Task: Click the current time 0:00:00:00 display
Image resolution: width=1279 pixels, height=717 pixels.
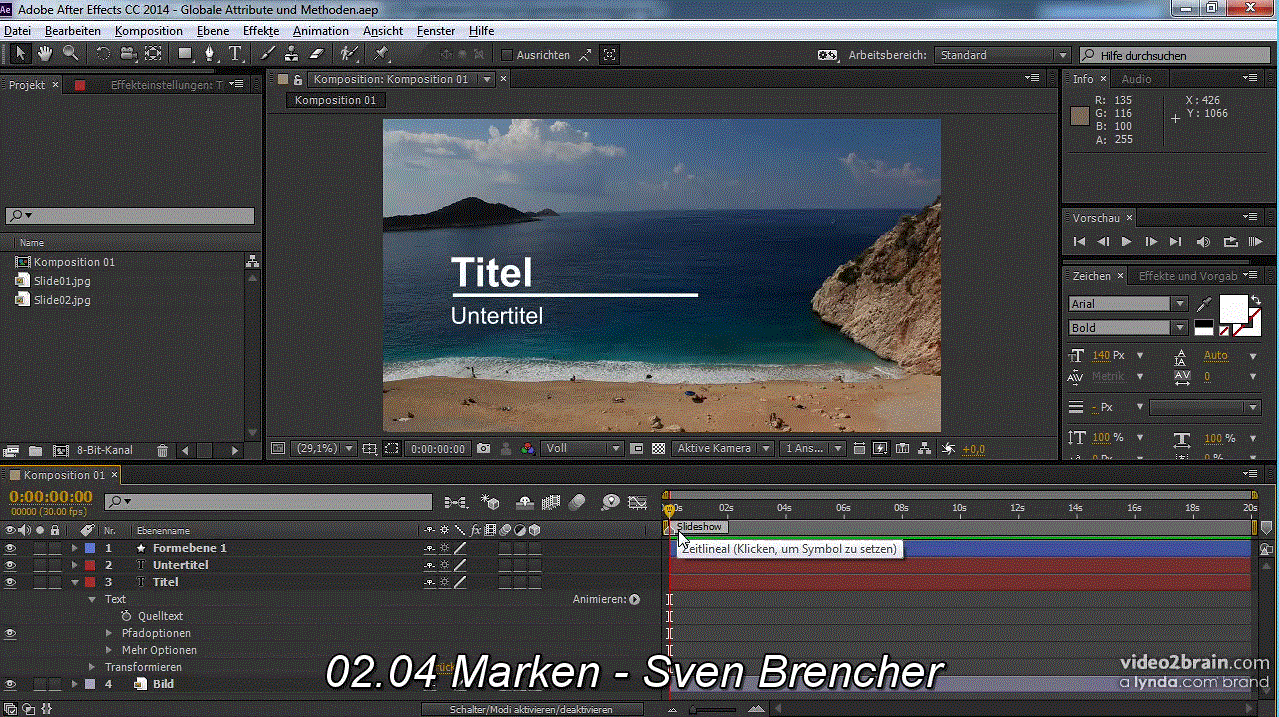Action: [x=51, y=497]
